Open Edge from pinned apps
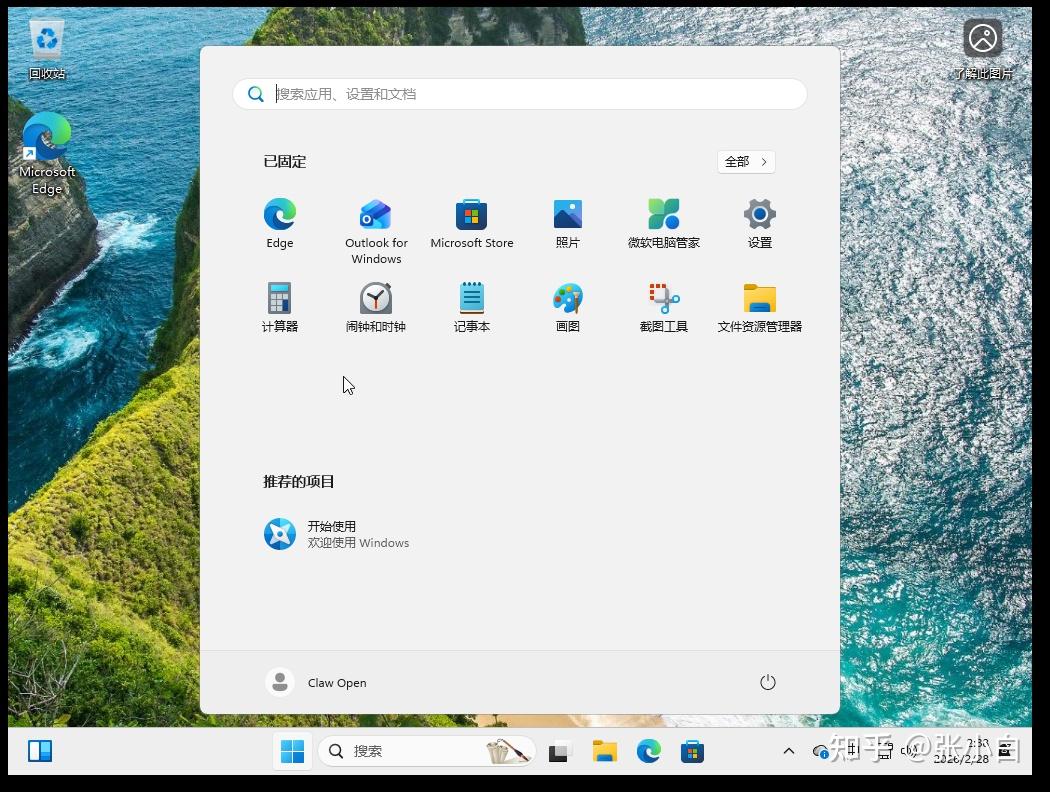 click(x=280, y=224)
